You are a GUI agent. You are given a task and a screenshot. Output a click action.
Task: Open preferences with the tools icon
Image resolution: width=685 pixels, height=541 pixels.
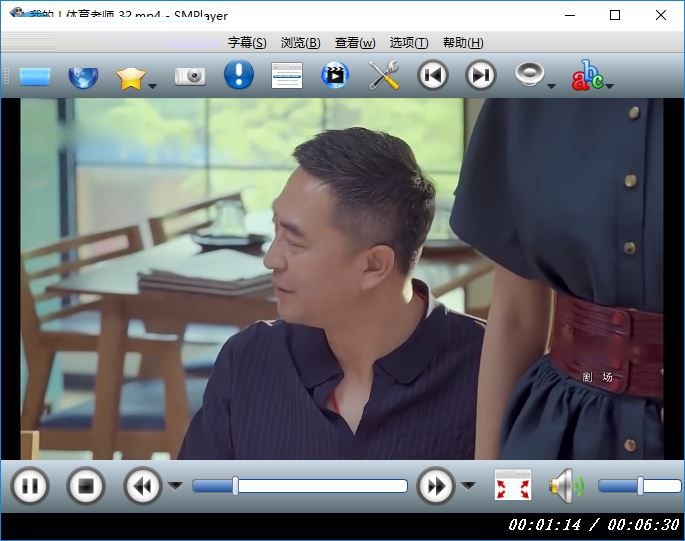pos(384,76)
